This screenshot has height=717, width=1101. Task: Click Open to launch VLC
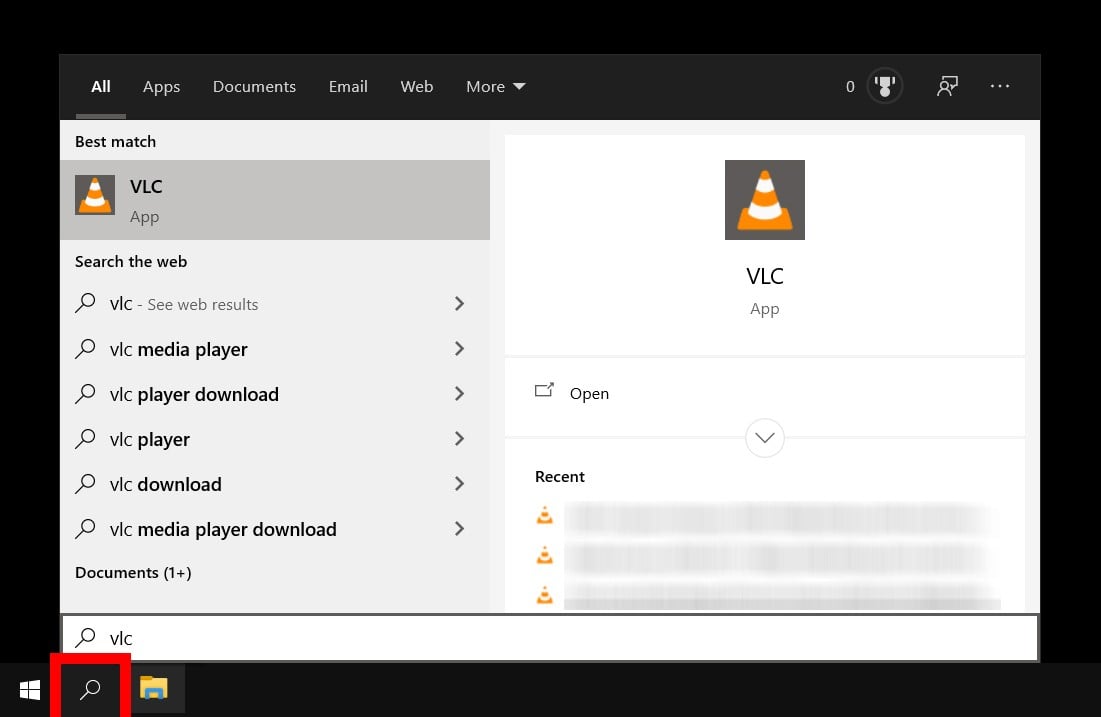tap(588, 393)
